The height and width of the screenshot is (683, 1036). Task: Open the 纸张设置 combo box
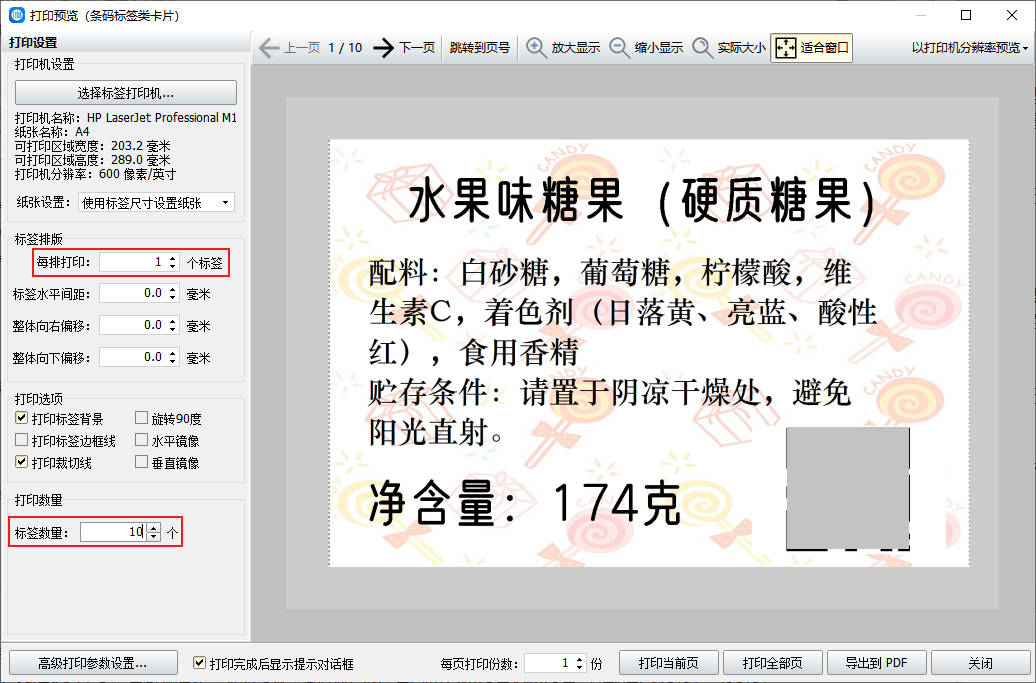pos(156,203)
